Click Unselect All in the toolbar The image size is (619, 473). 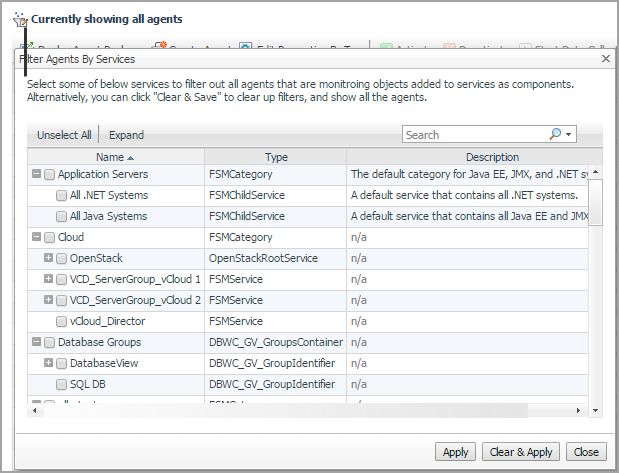coord(64,135)
